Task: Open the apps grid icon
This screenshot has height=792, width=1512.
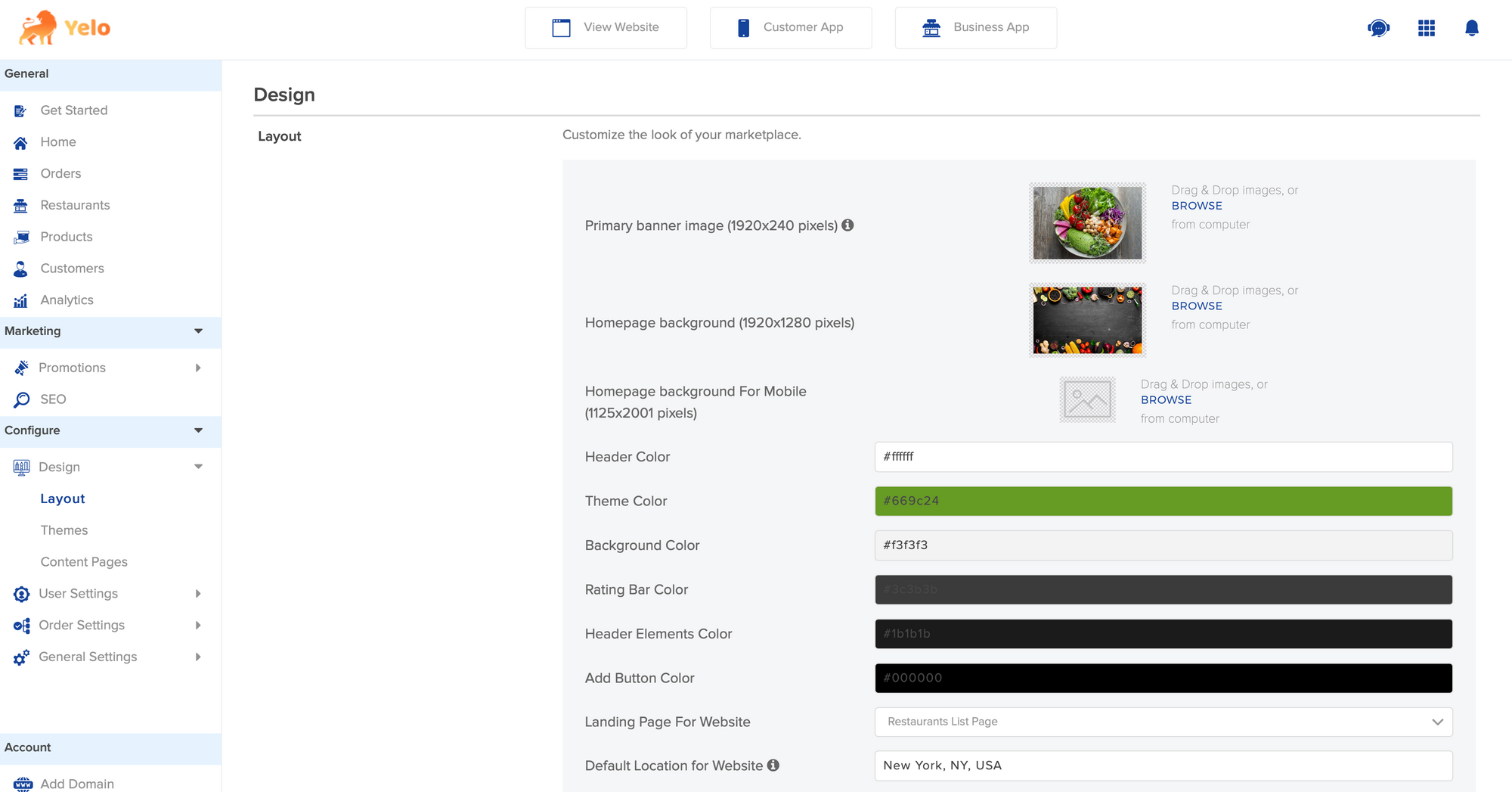Action: [1426, 28]
